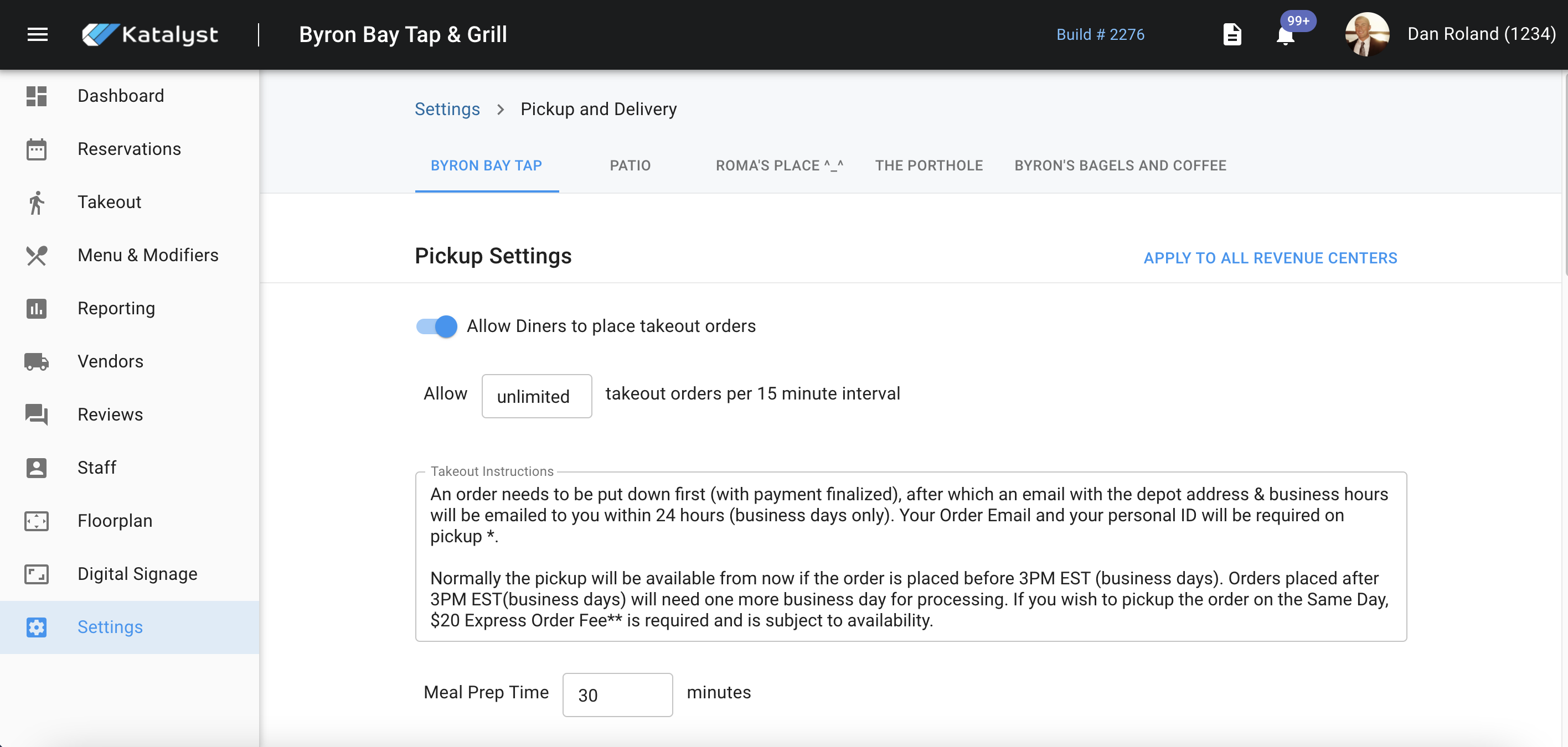This screenshot has width=1568, height=747.
Task: Click the unlimited takeout orders field
Action: click(537, 396)
